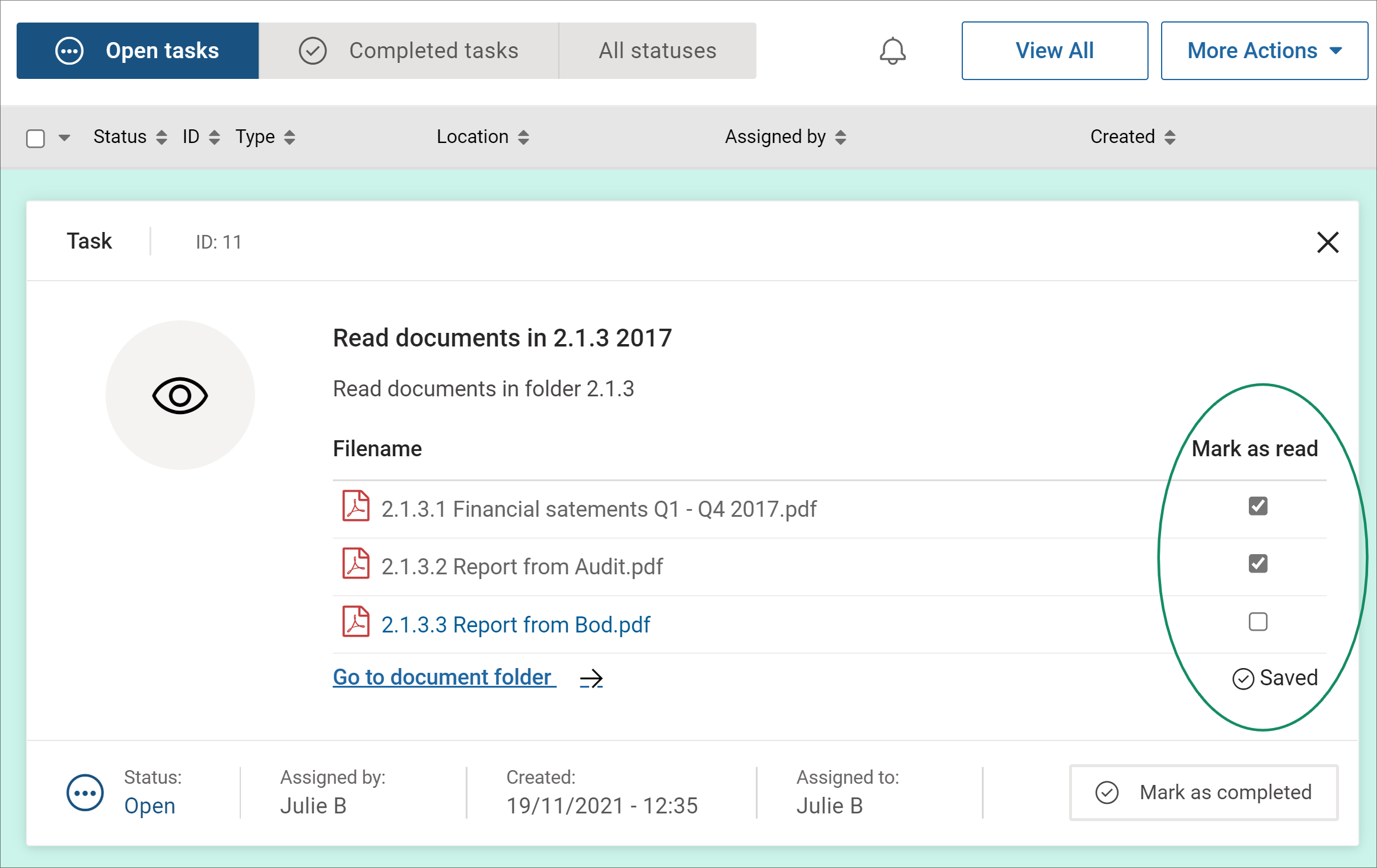
Task: Switch to the All statuses tab
Action: (x=657, y=51)
